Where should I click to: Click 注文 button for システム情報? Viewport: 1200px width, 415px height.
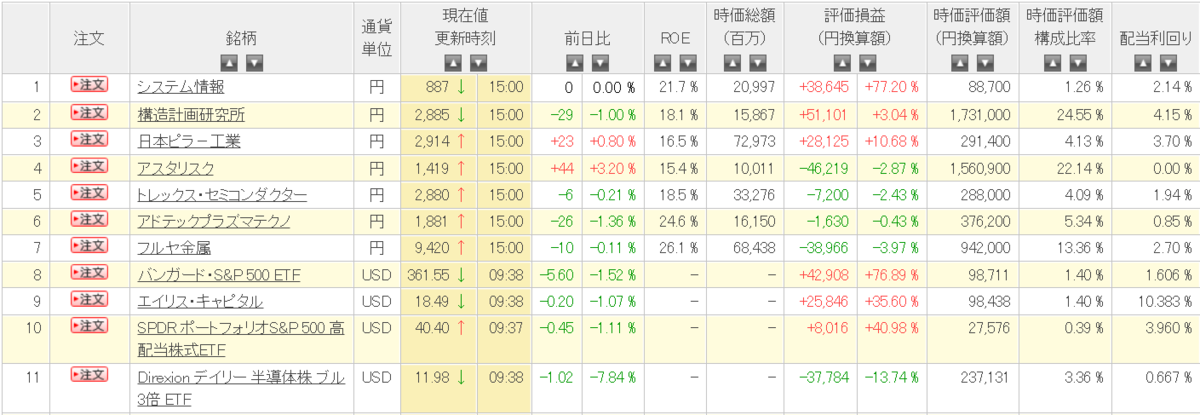click(89, 86)
